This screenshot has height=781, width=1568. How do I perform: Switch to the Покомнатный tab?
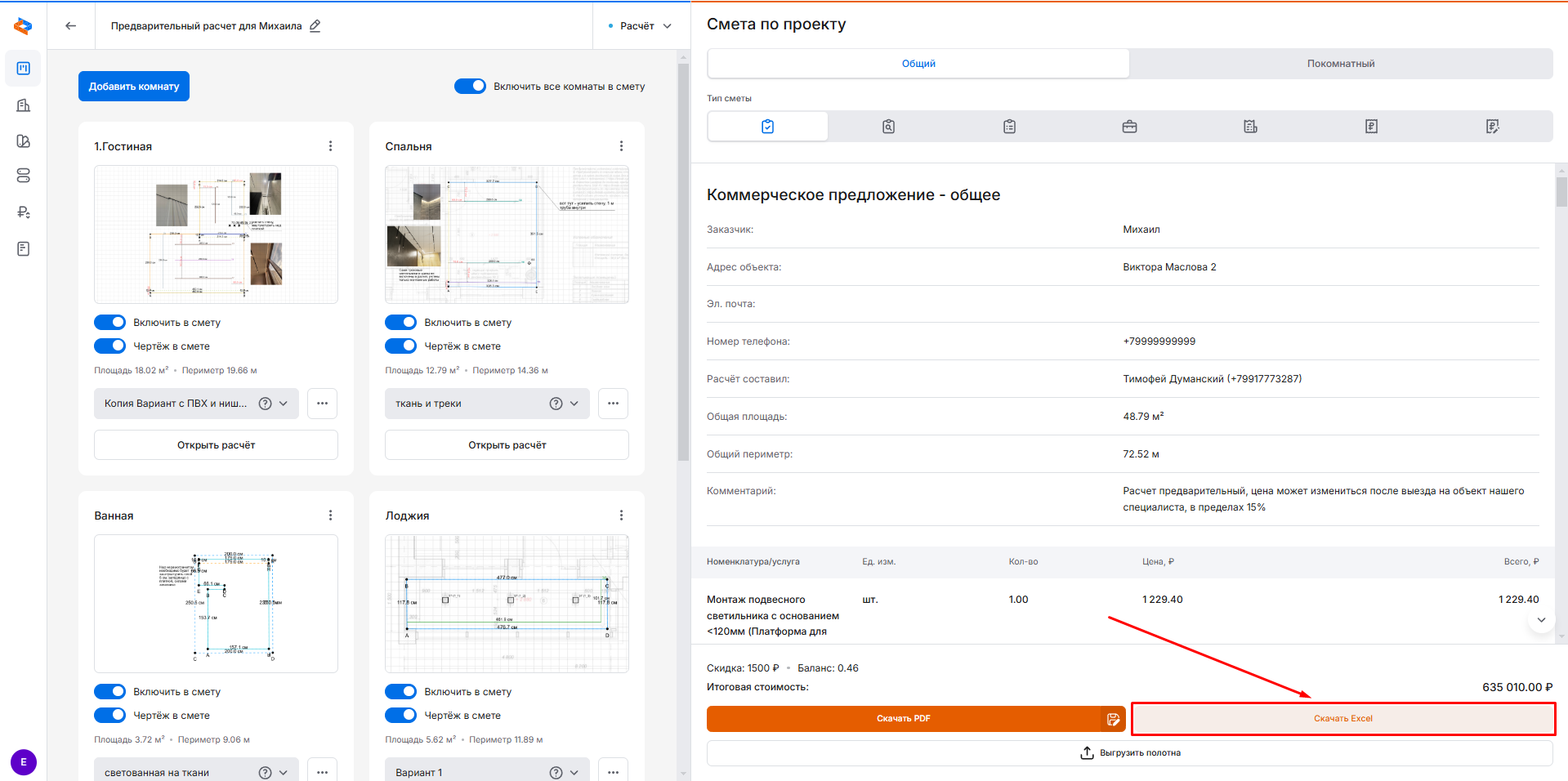(x=1340, y=64)
